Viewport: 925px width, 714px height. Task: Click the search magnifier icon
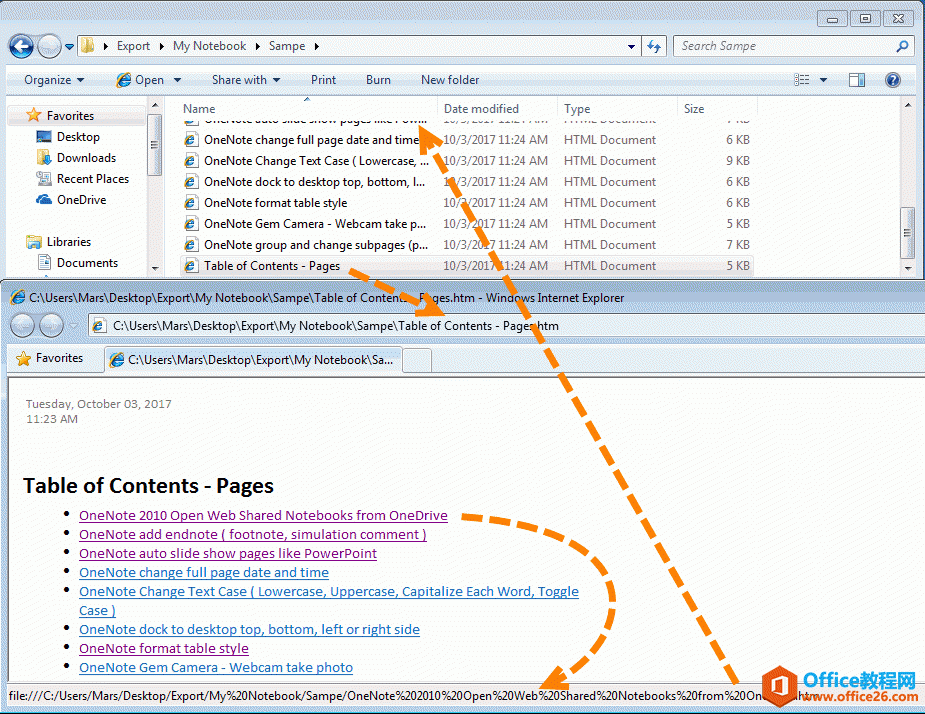point(902,46)
